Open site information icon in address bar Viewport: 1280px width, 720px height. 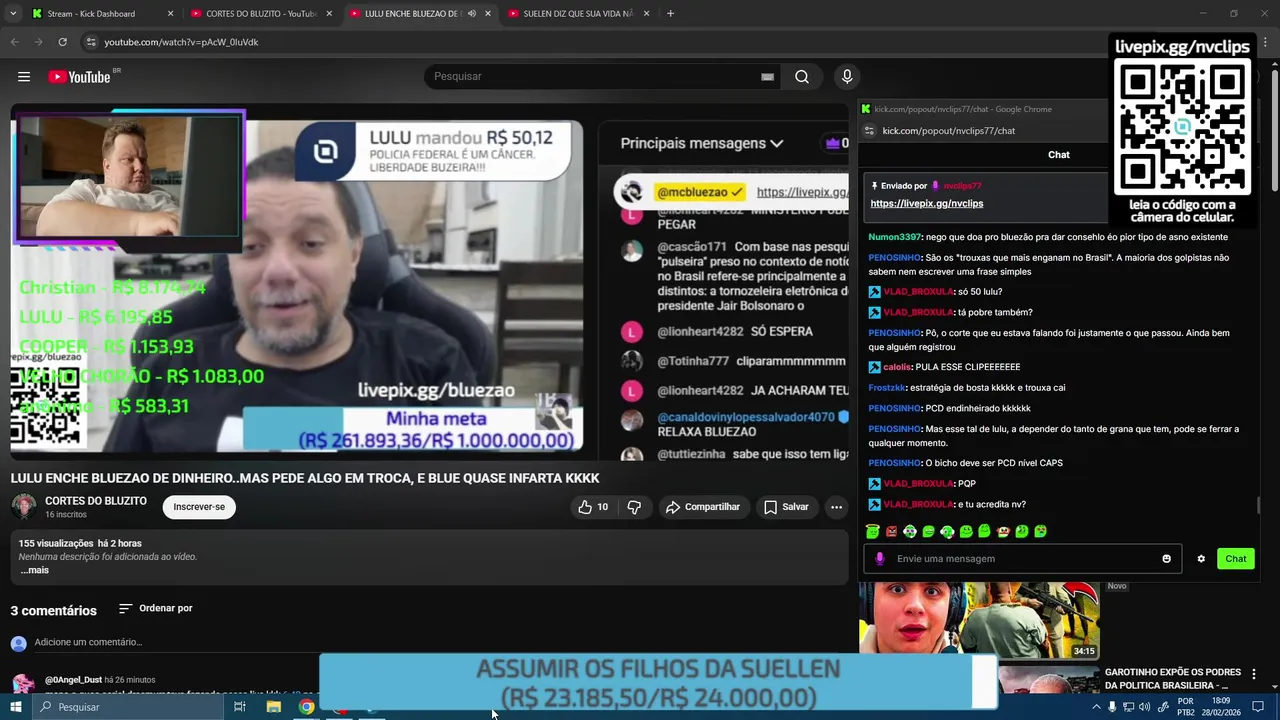pos(91,42)
